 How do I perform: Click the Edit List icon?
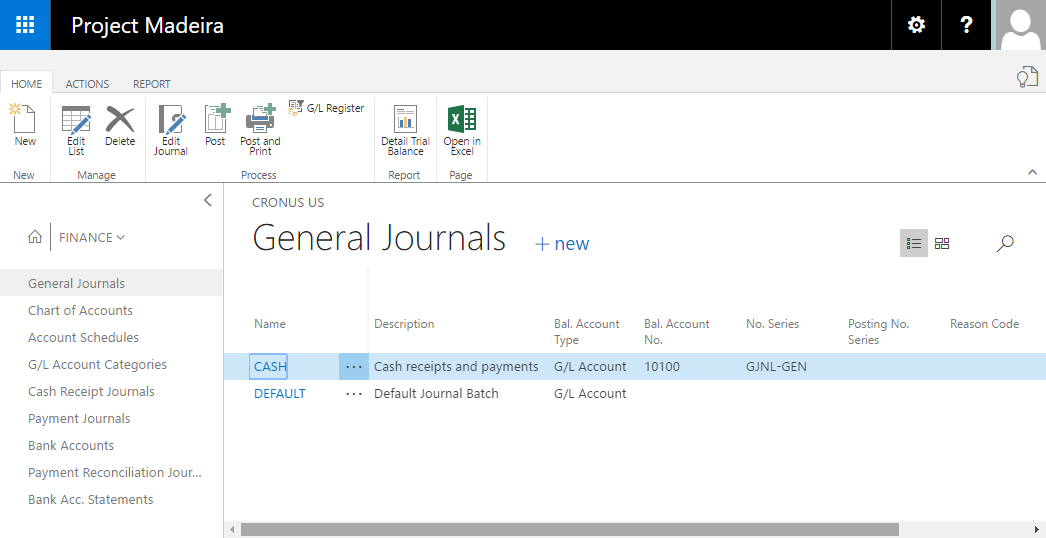tap(76, 129)
